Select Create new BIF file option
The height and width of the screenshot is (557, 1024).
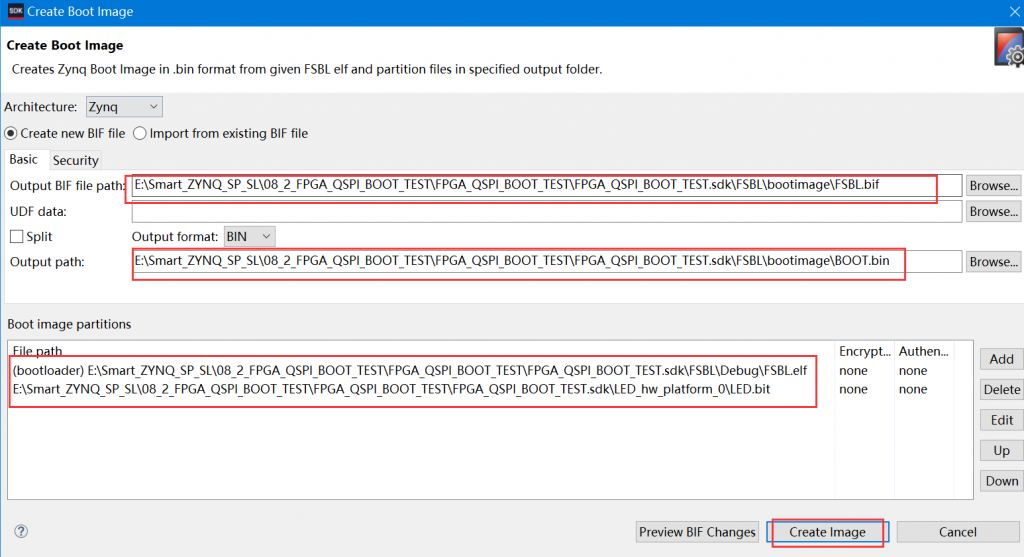12,133
